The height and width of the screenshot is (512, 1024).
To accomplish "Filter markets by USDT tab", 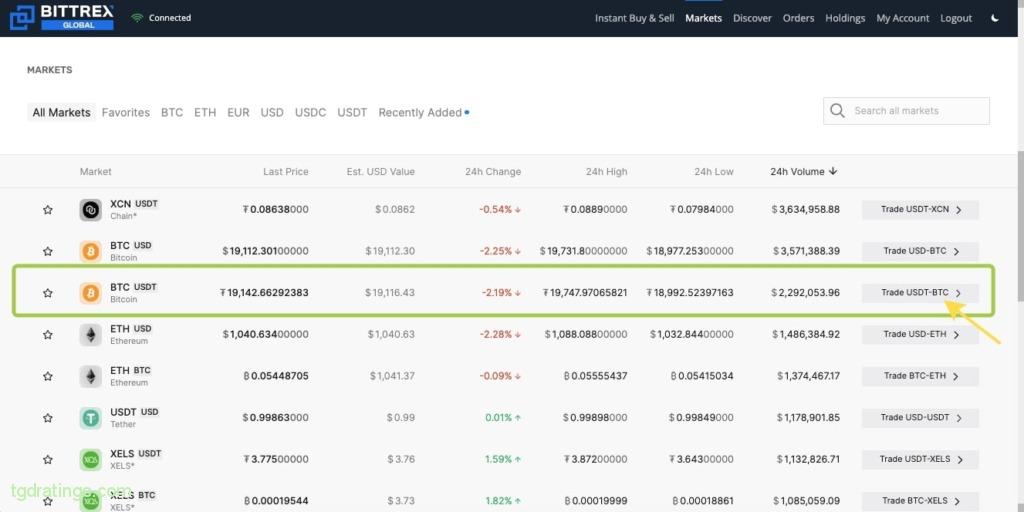I will coord(352,112).
